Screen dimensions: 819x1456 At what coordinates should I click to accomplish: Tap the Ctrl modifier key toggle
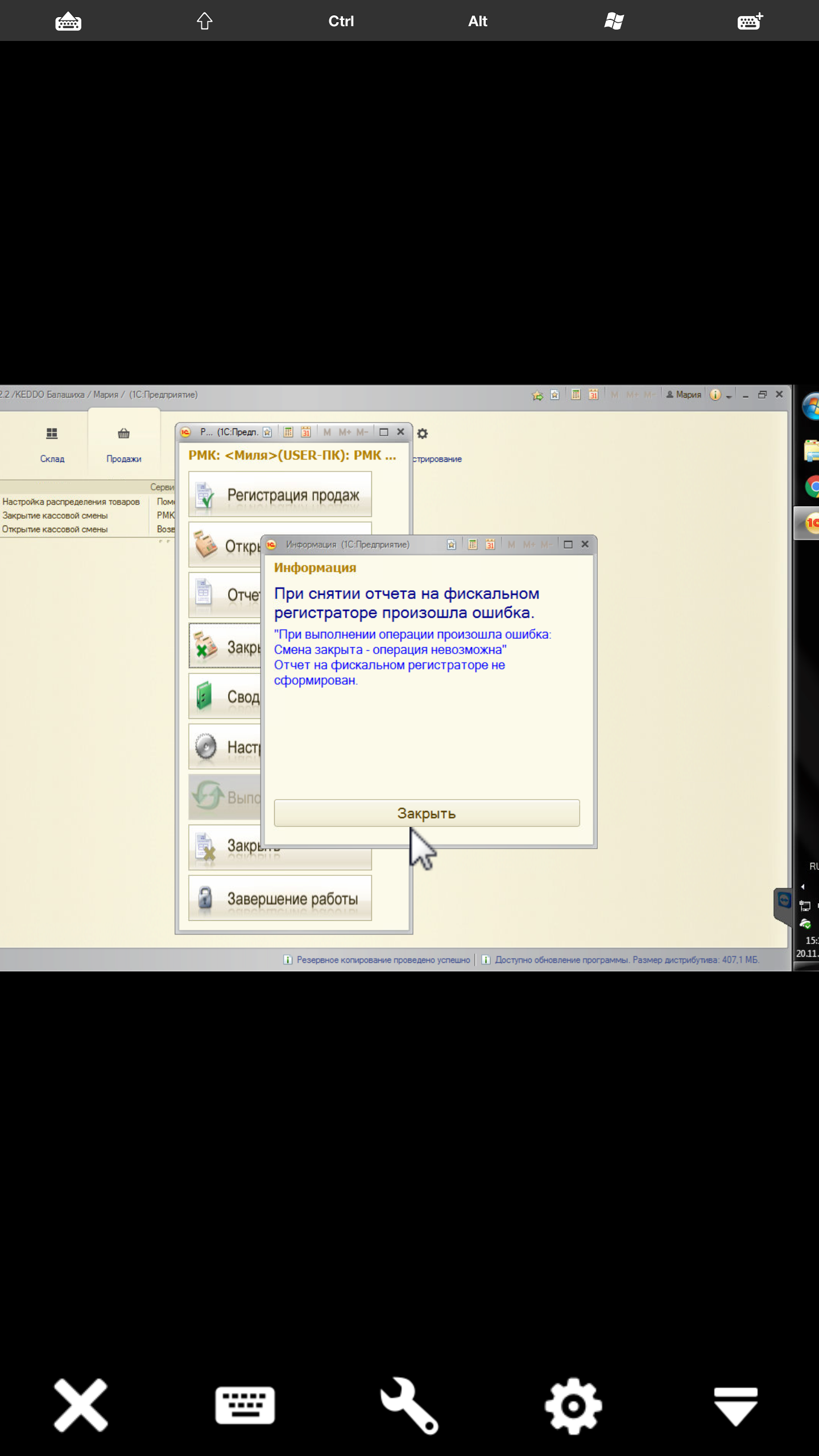pos(341,21)
